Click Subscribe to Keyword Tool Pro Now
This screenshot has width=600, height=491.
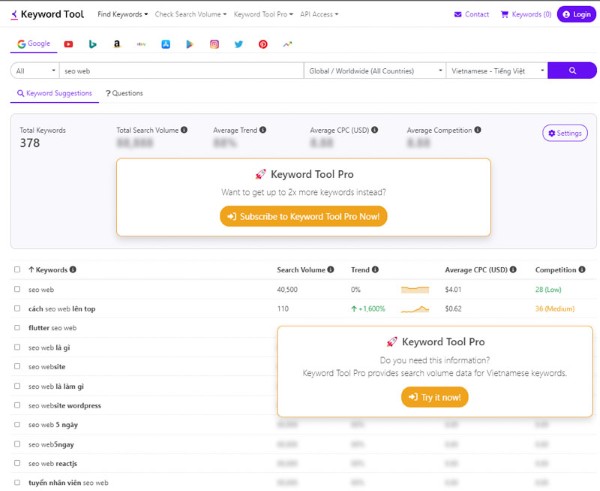pyautogui.click(x=303, y=217)
